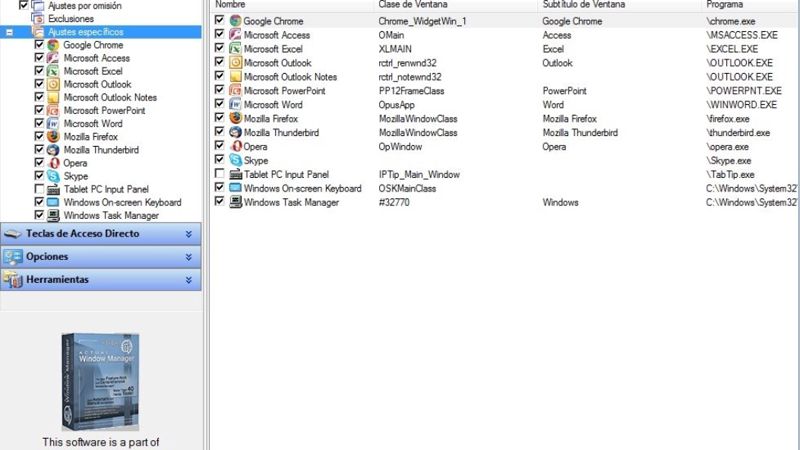
Task: Click the Google Chrome icon in the list
Action: [x=235, y=21]
